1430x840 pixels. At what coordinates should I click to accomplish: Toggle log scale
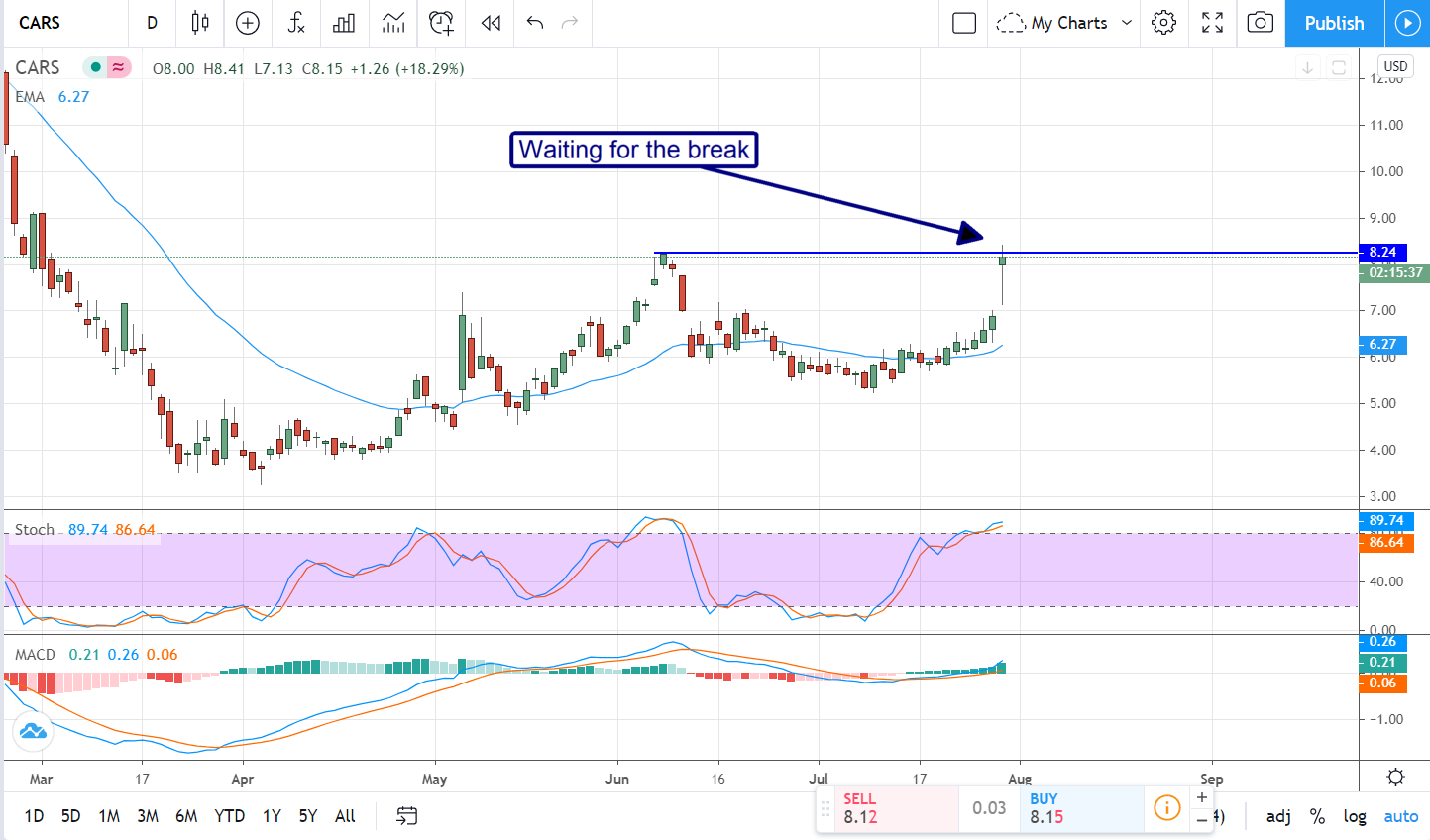click(1355, 816)
